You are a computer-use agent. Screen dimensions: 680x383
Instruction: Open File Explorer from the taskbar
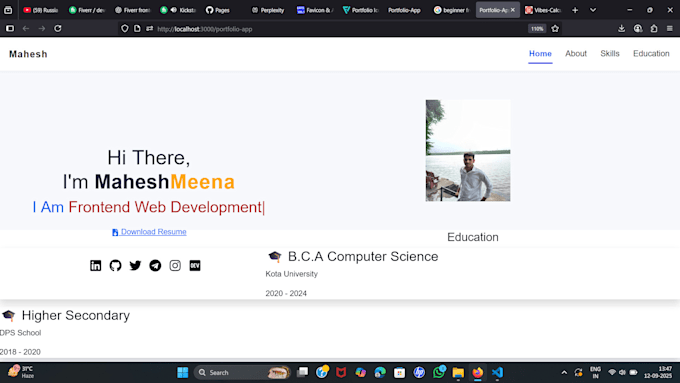coord(458,373)
